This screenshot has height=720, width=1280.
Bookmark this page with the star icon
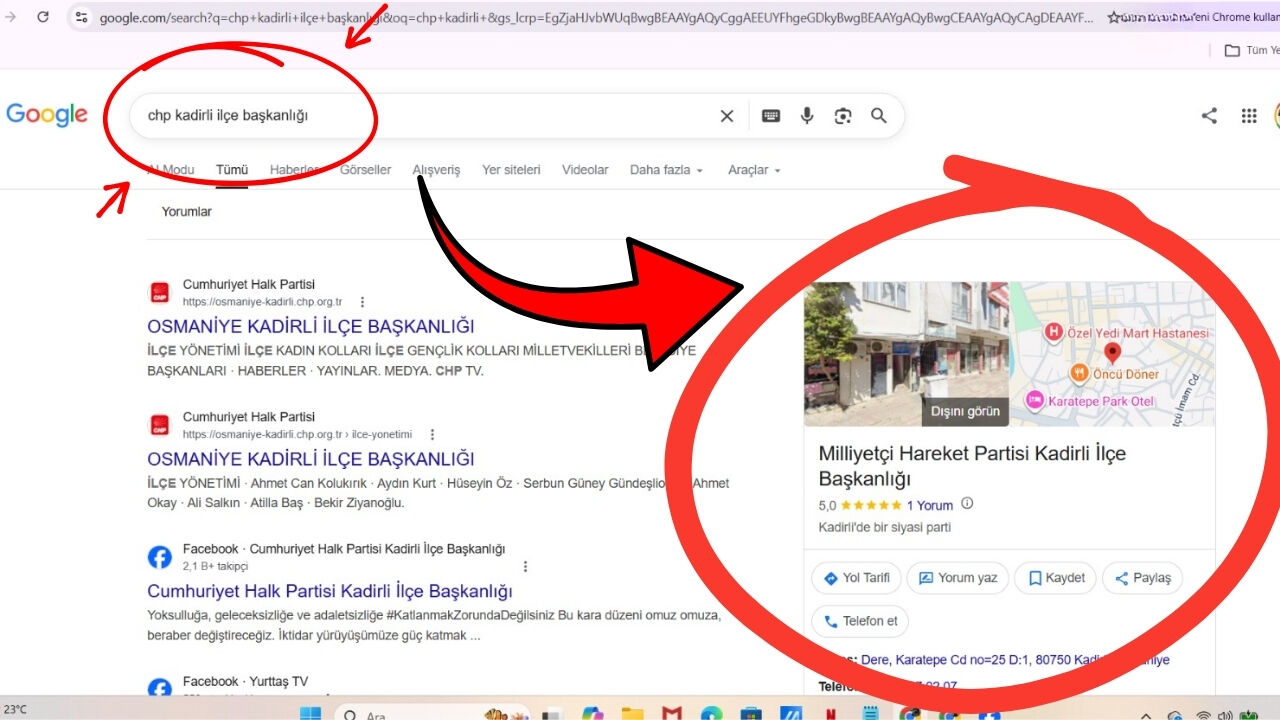tap(1114, 17)
